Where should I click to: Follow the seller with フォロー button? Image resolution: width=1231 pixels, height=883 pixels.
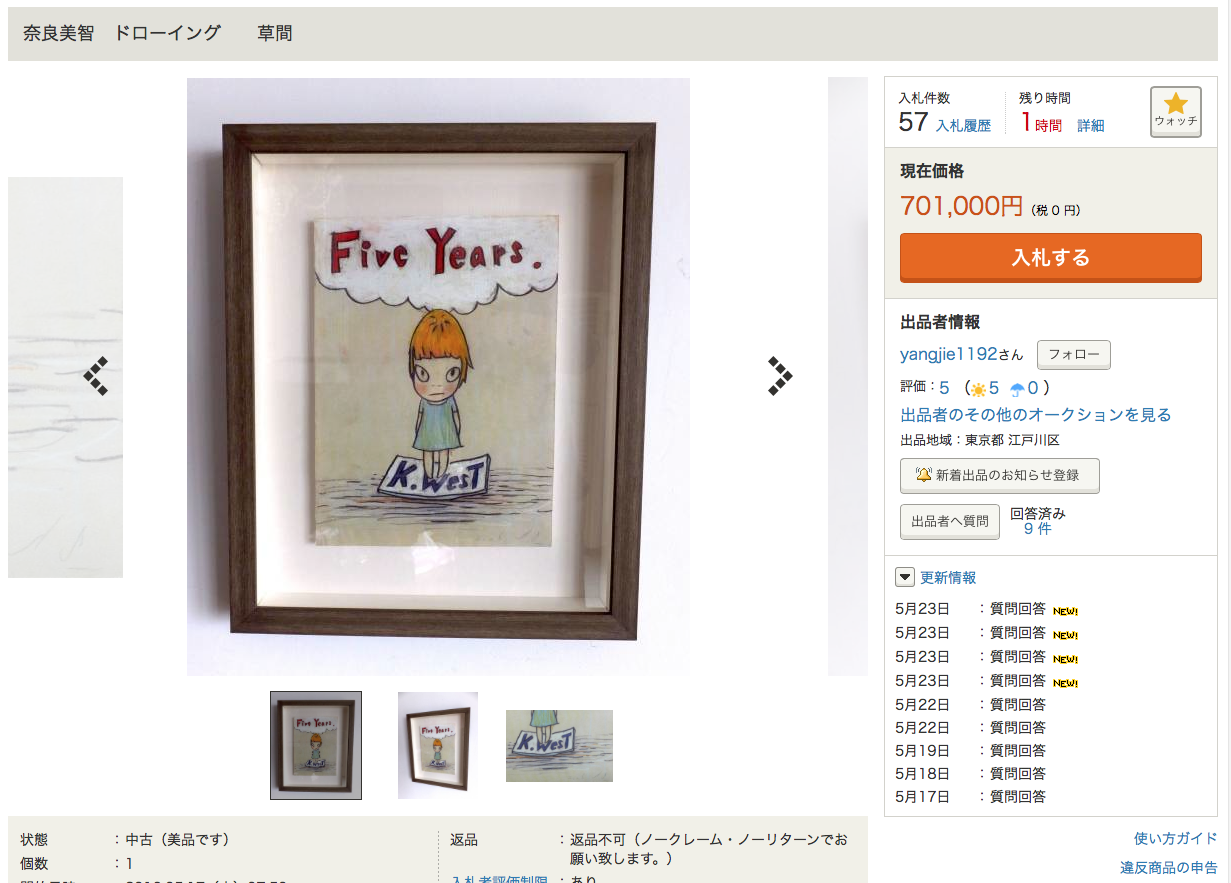1074,355
